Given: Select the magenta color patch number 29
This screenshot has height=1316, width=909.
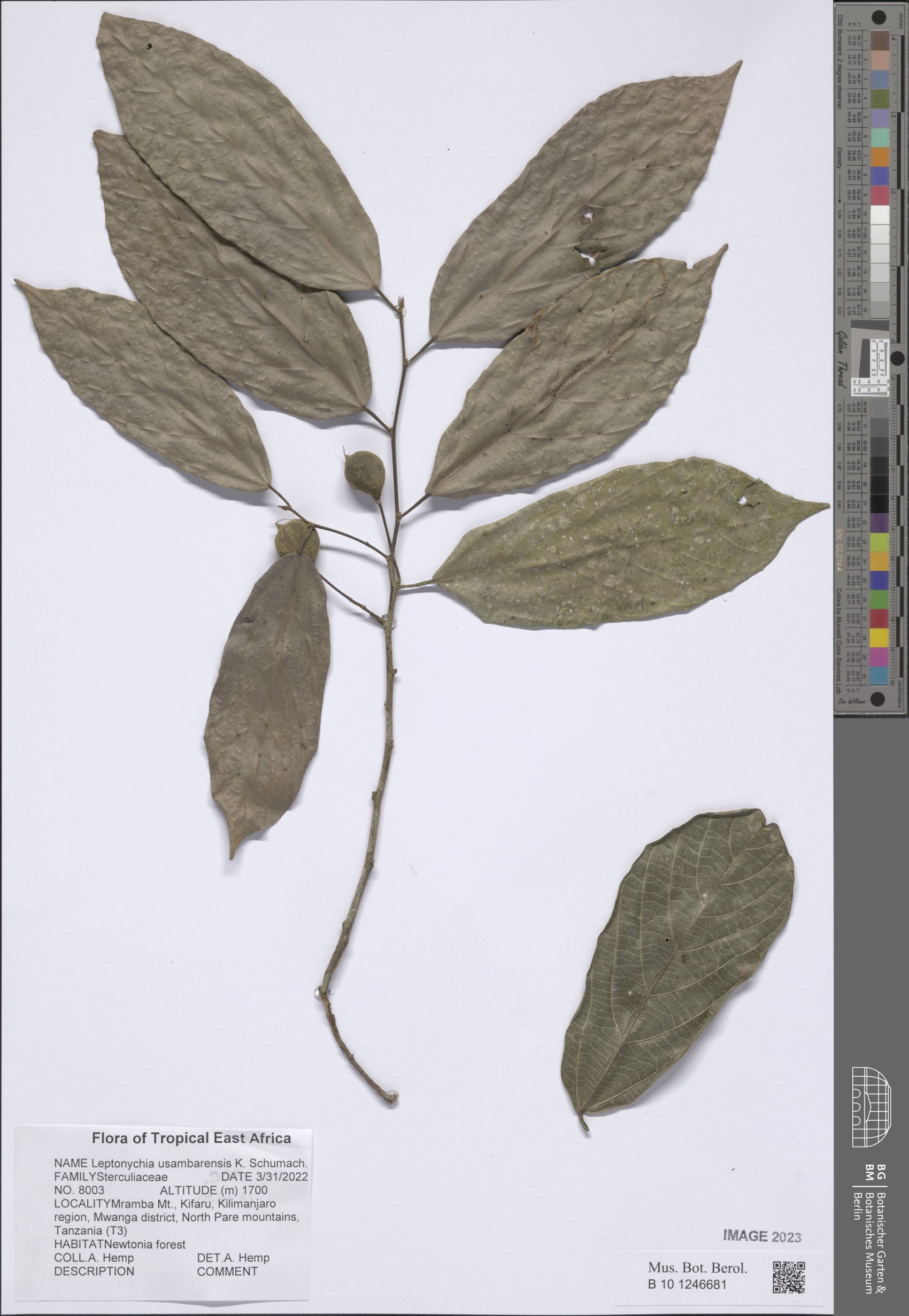Looking at the screenshot, I should click(880, 656).
